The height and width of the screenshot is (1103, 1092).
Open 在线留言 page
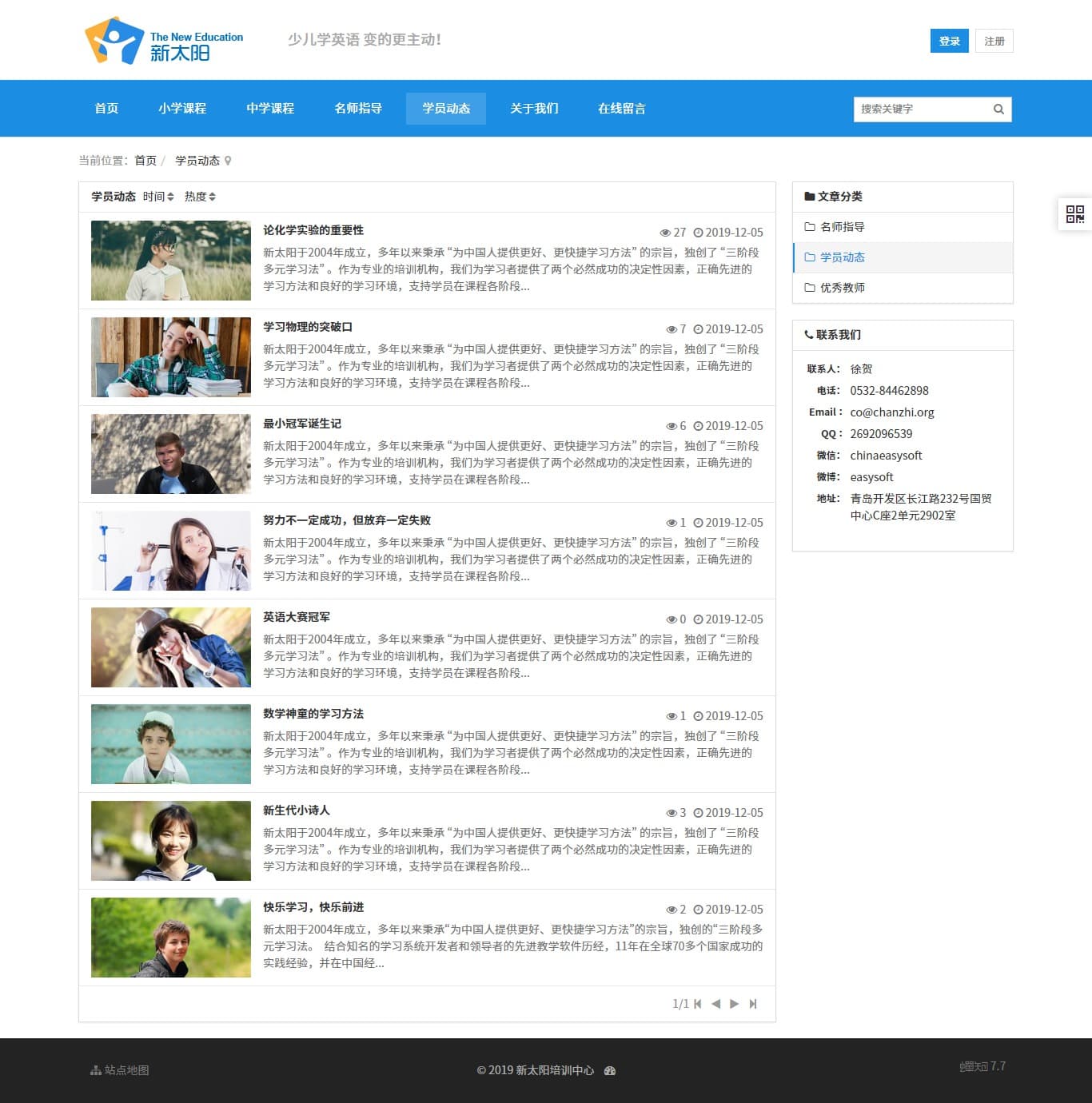[x=622, y=109]
